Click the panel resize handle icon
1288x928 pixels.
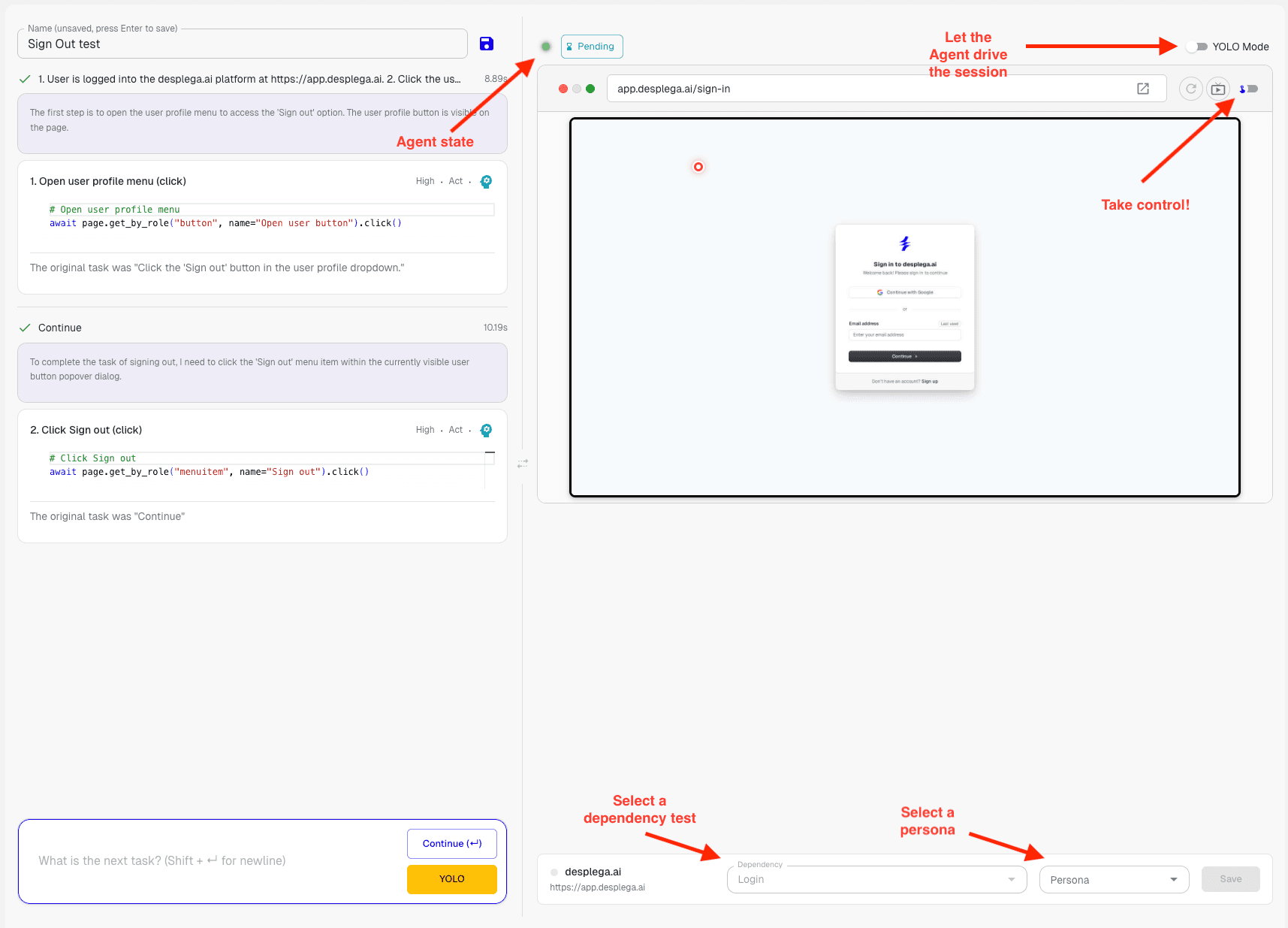[x=522, y=464]
